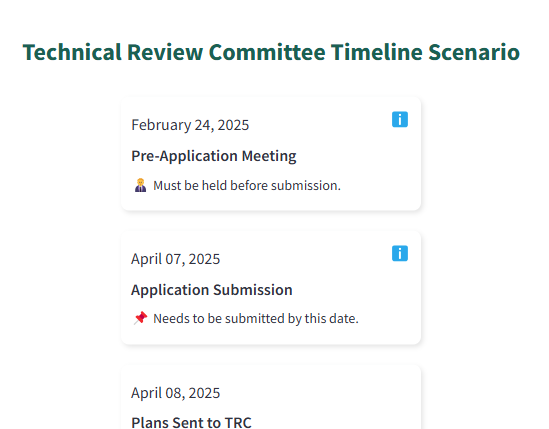The height and width of the screenshot is (429, 549).
Task: Open info icon on Pre-Application Meeting card
Action: point(399,119)
